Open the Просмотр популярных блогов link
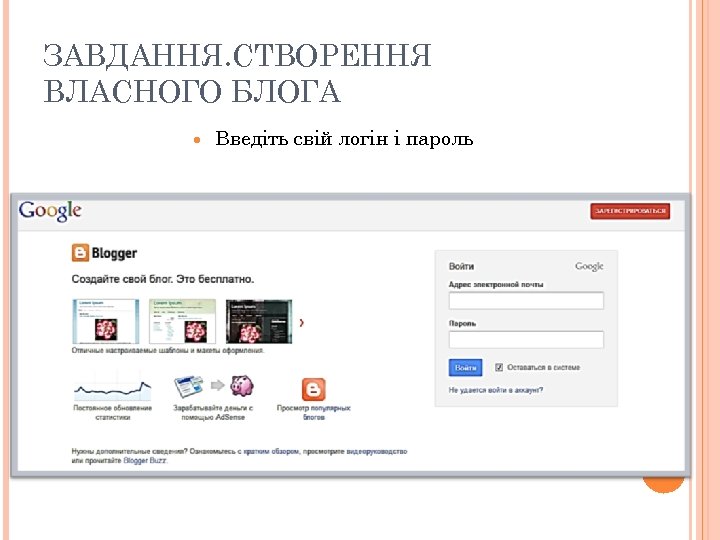The image size is (720, 540). pyautogui.click(x=314, y=412)
